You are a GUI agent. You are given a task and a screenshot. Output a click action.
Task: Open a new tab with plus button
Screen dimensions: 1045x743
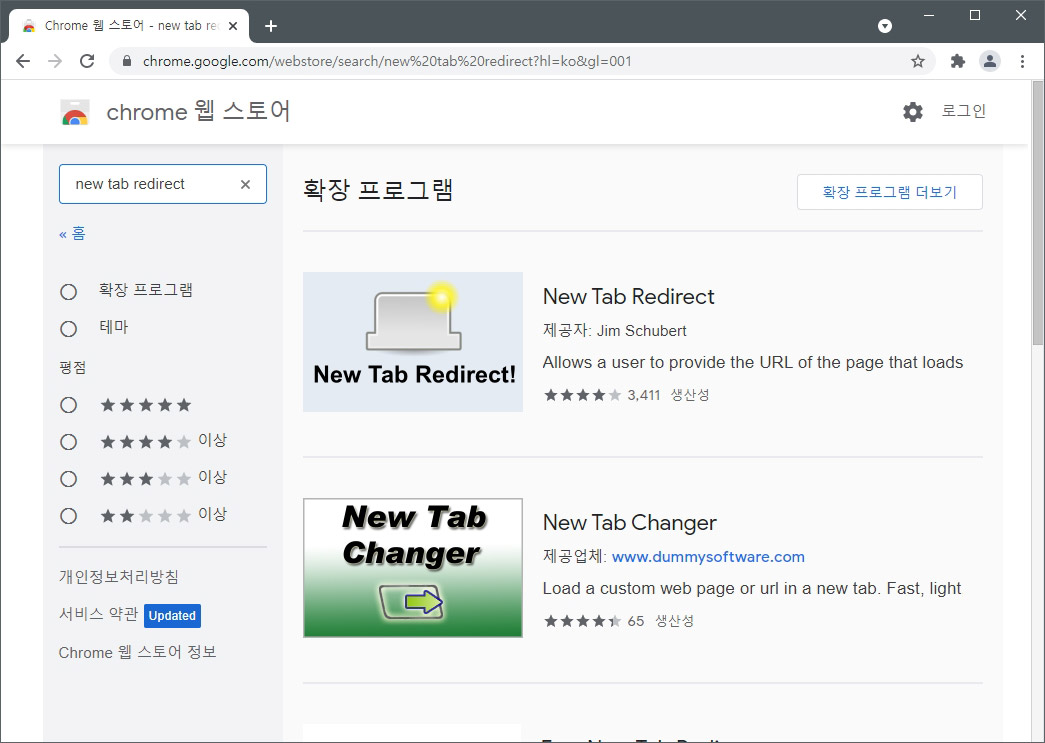coord(271,26)
